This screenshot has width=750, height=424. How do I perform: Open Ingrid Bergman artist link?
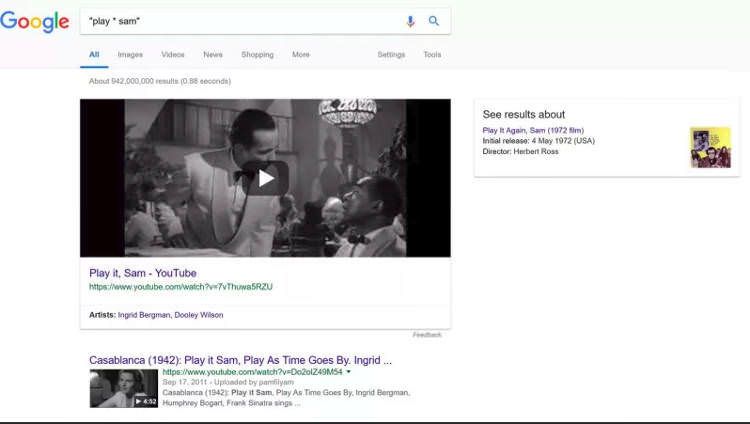(144, 315)
